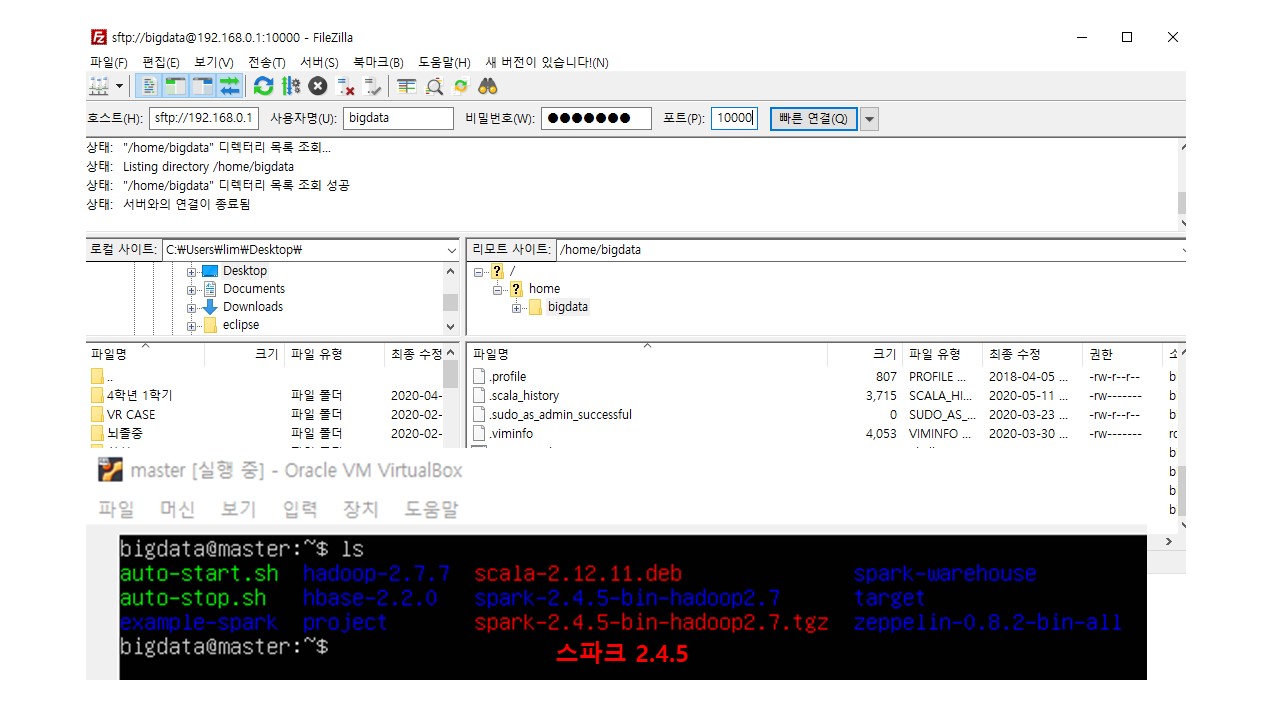This screenshot has height=720, width=1280.
Task: Sort remote list by 최종 수정 column header
Action: click(x=1034, y=354)
